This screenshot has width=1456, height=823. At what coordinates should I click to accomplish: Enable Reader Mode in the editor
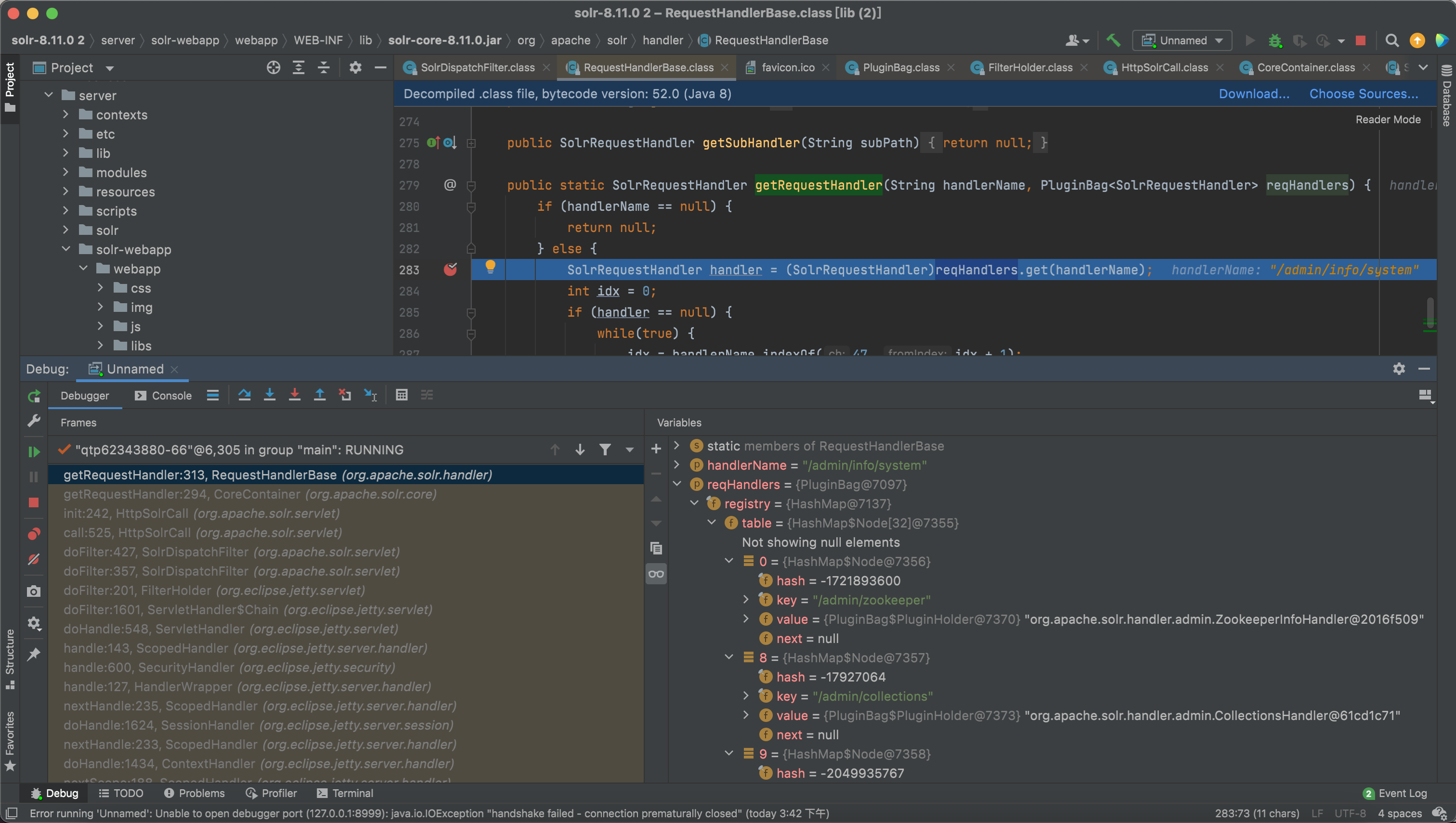click(x=1388, y=119)
